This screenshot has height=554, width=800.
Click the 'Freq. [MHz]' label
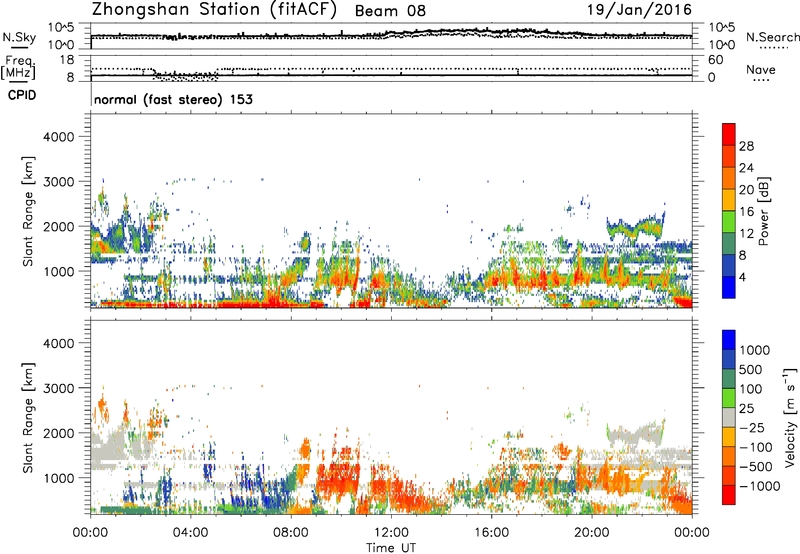click(x=18, y=68)
